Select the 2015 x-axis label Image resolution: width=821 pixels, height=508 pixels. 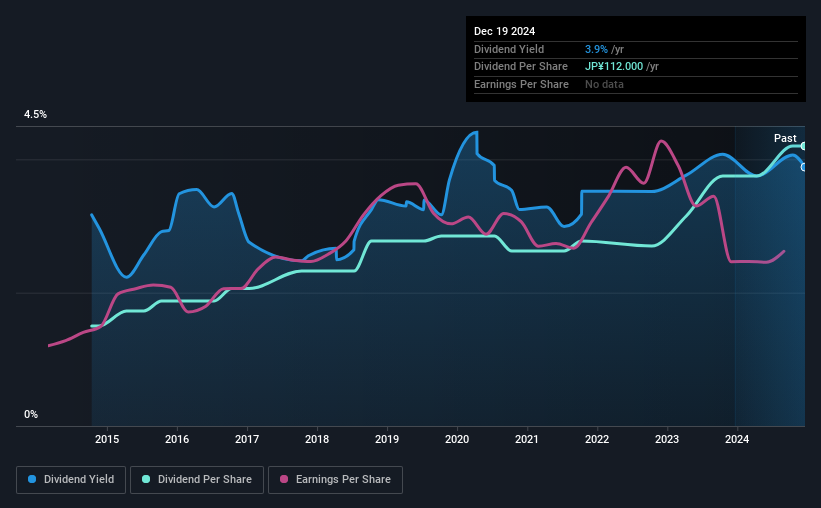[107, 439]
